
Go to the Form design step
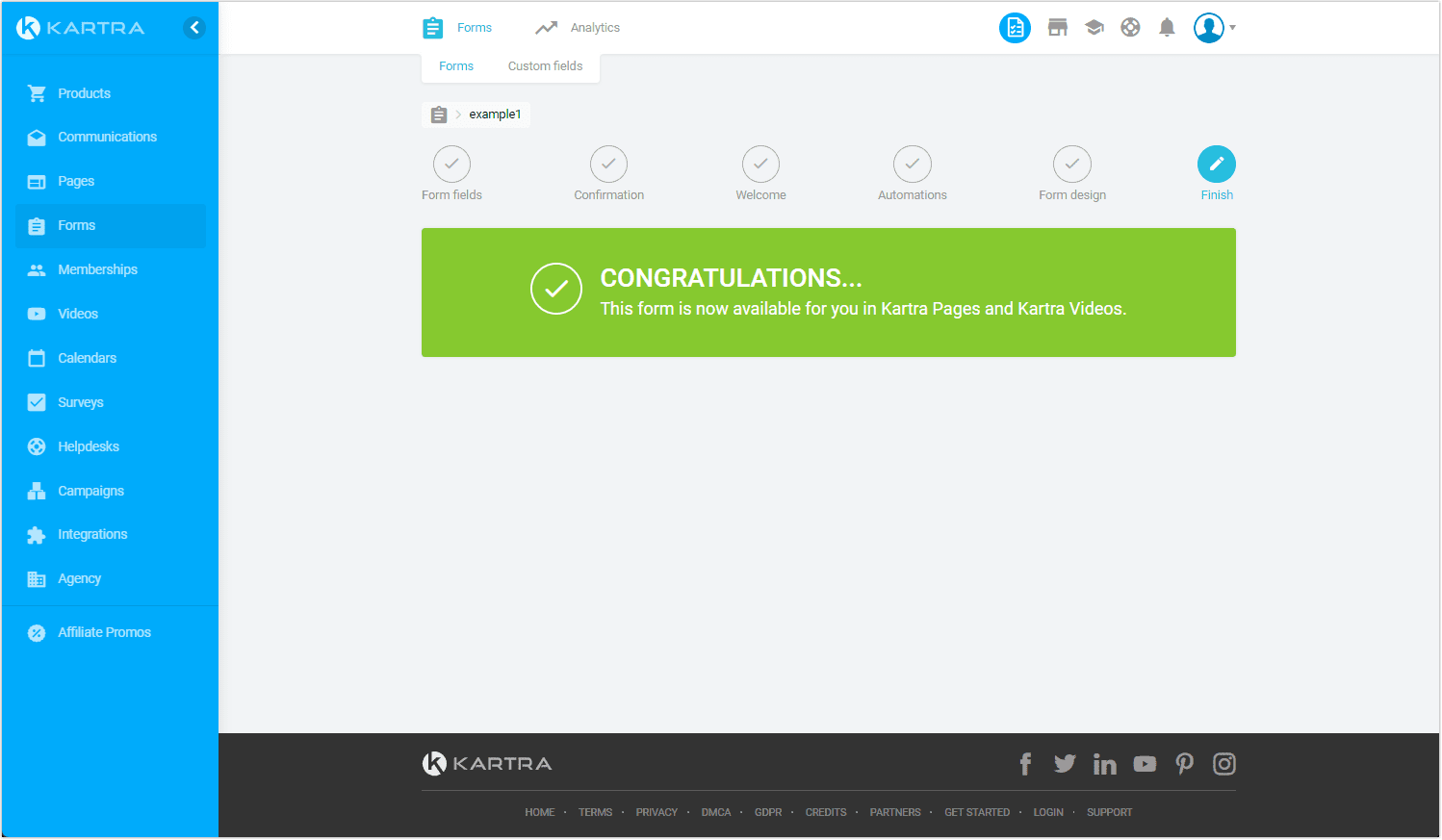click(x=1072, y=173)
